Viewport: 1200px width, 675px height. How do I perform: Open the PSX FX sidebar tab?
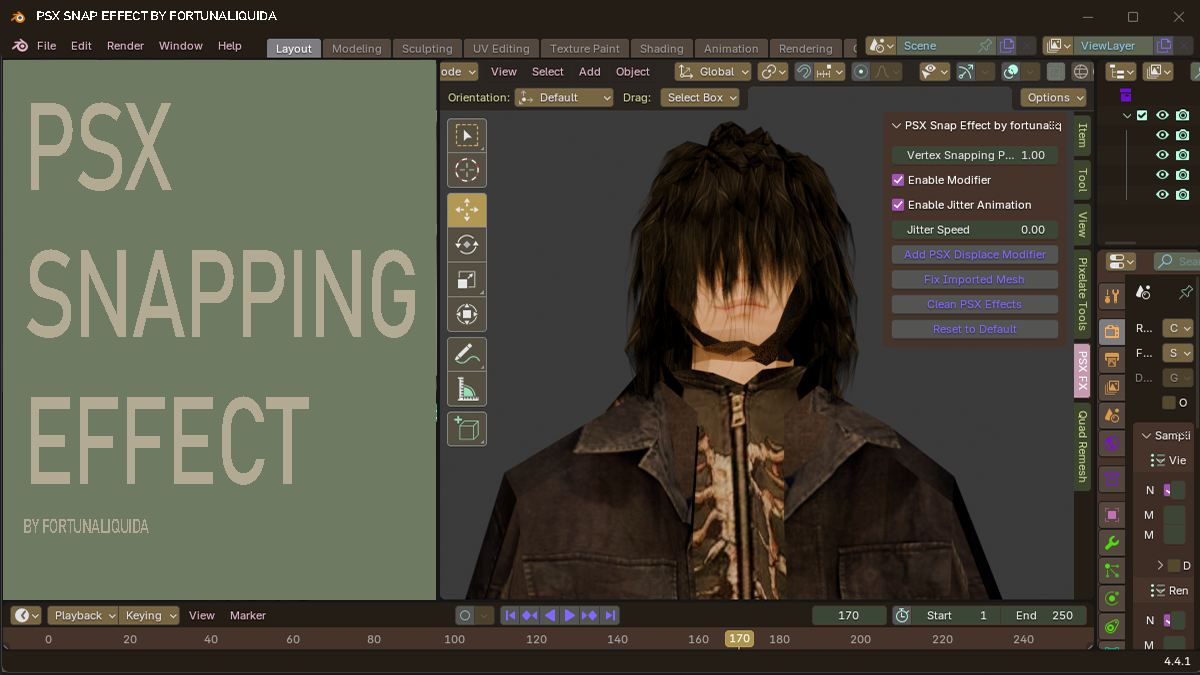click(1082, 370)
